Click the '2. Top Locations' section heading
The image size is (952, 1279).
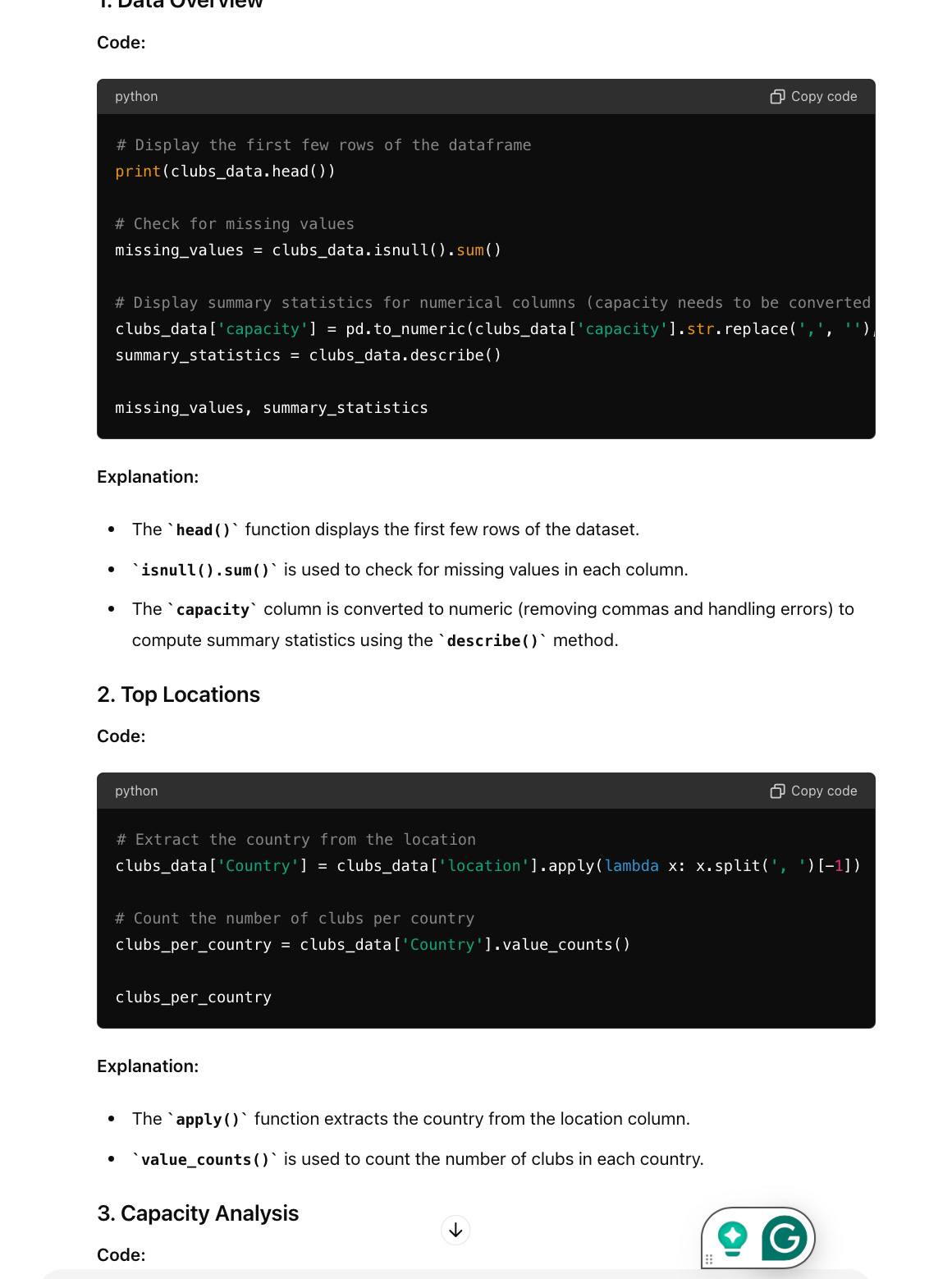coord(178,695)
